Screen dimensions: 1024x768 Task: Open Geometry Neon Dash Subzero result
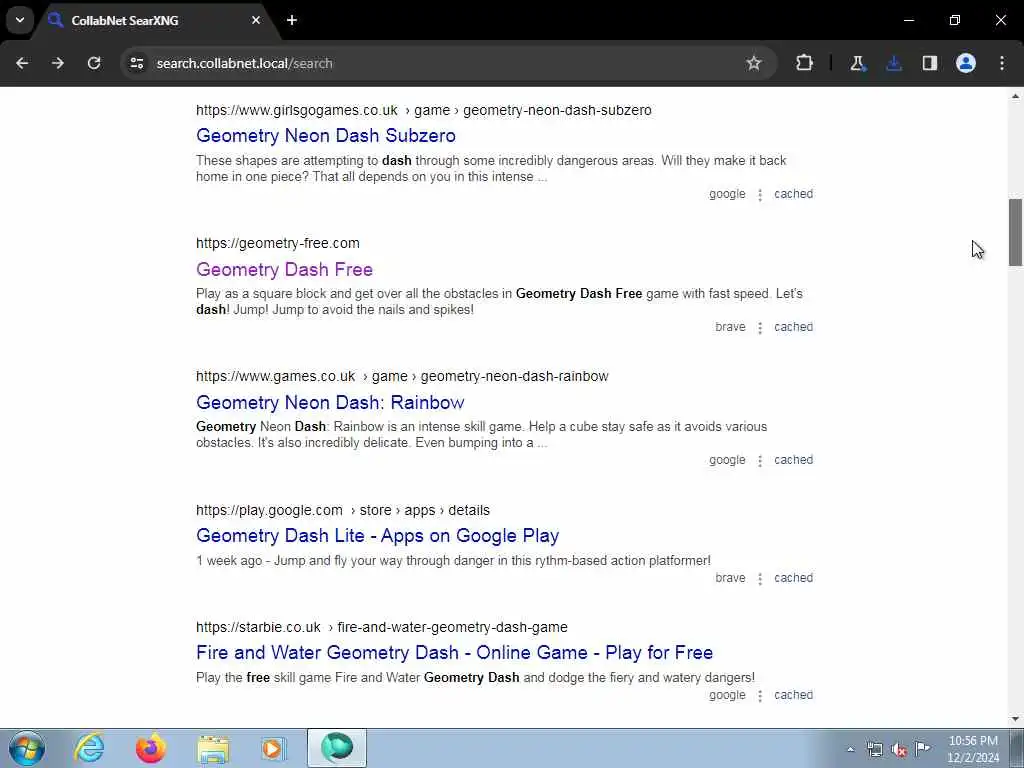[x=326, y=135]
